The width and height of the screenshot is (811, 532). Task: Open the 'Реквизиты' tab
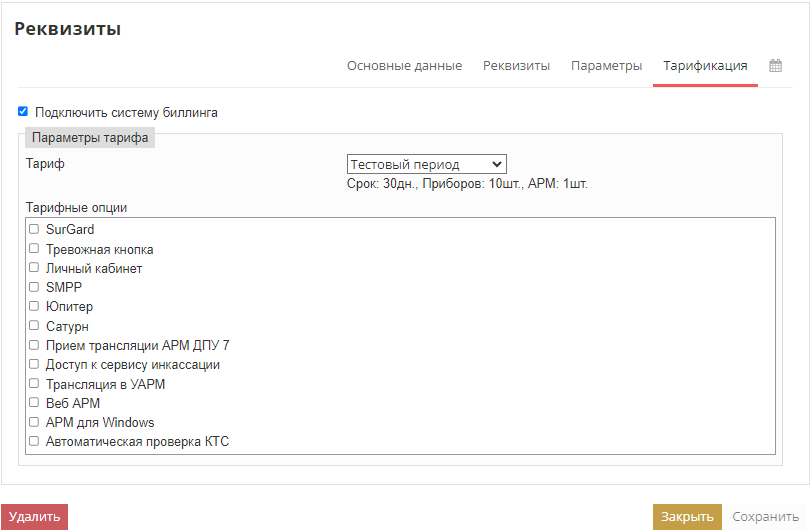516,66
